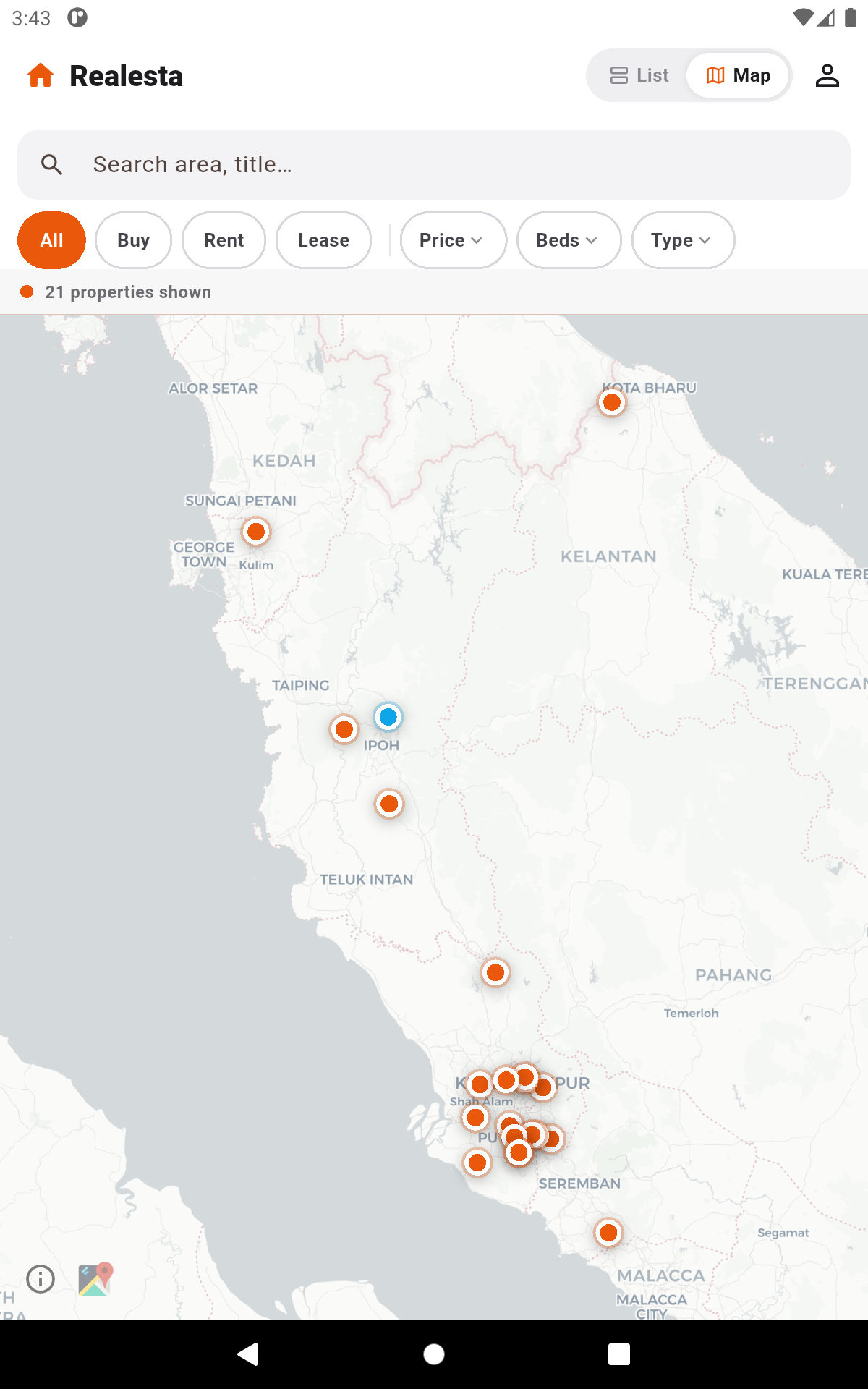Click the KEDAH map label
This screenshot has width=868, height=1389.
pos(284,461)
